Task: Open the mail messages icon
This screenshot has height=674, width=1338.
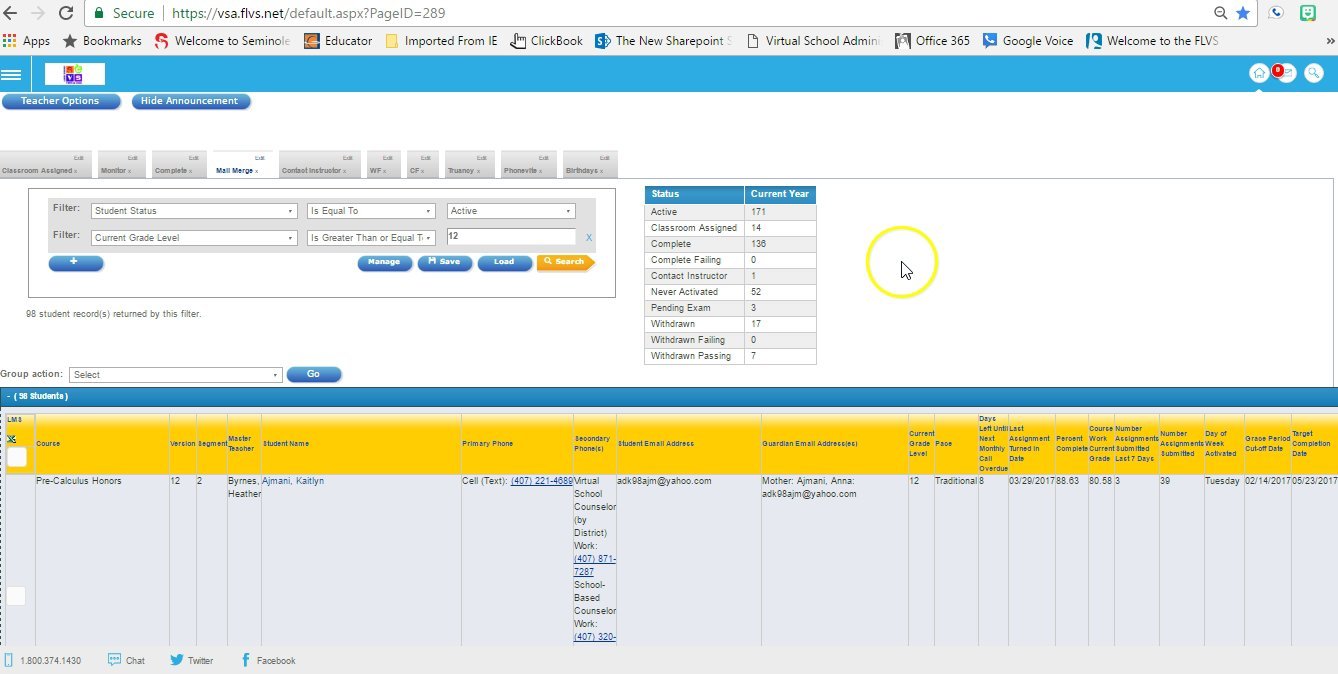Action: 1286,73
